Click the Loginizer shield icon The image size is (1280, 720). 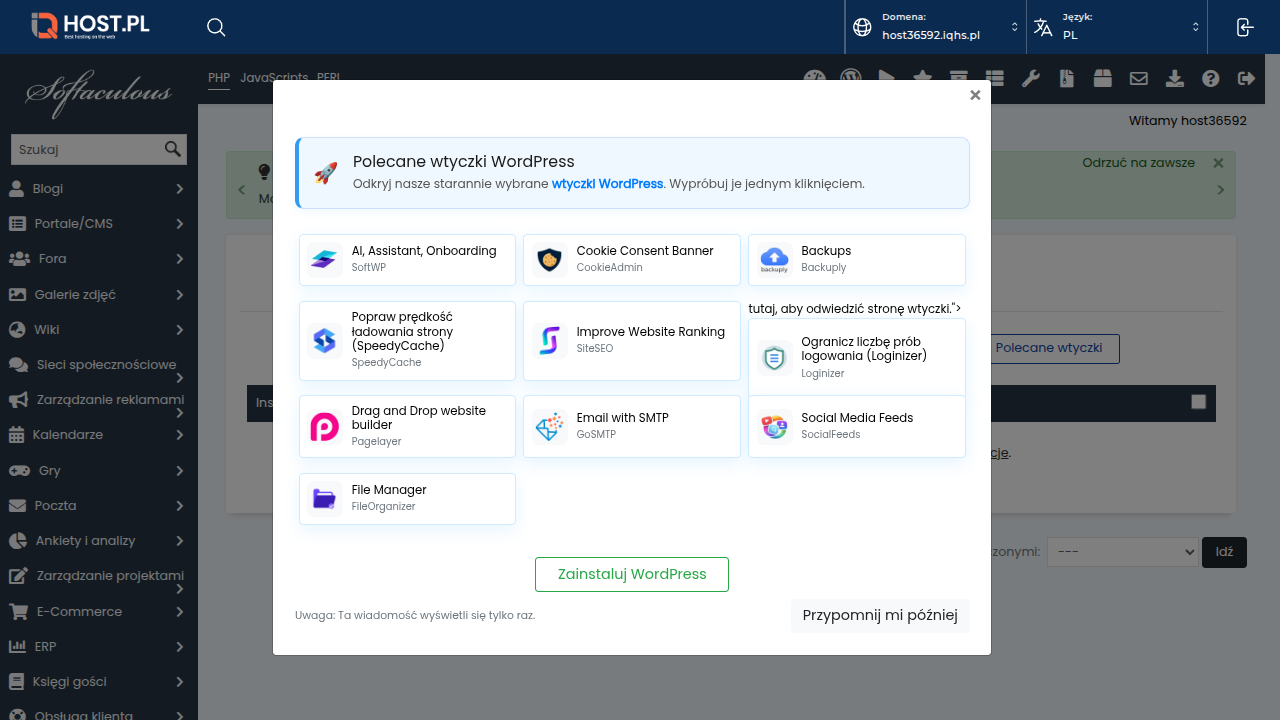click(774, 357)
